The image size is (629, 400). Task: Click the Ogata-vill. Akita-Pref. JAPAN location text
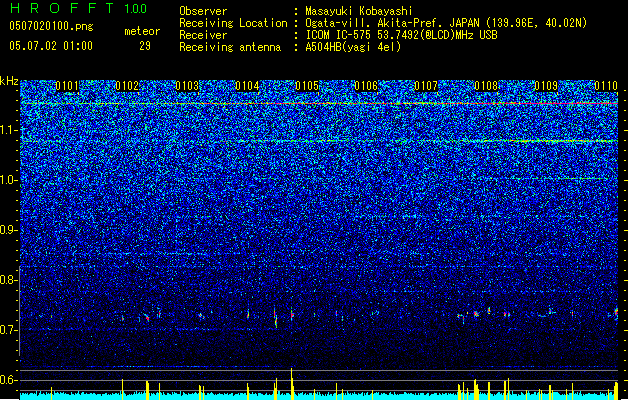click(446, 23)
